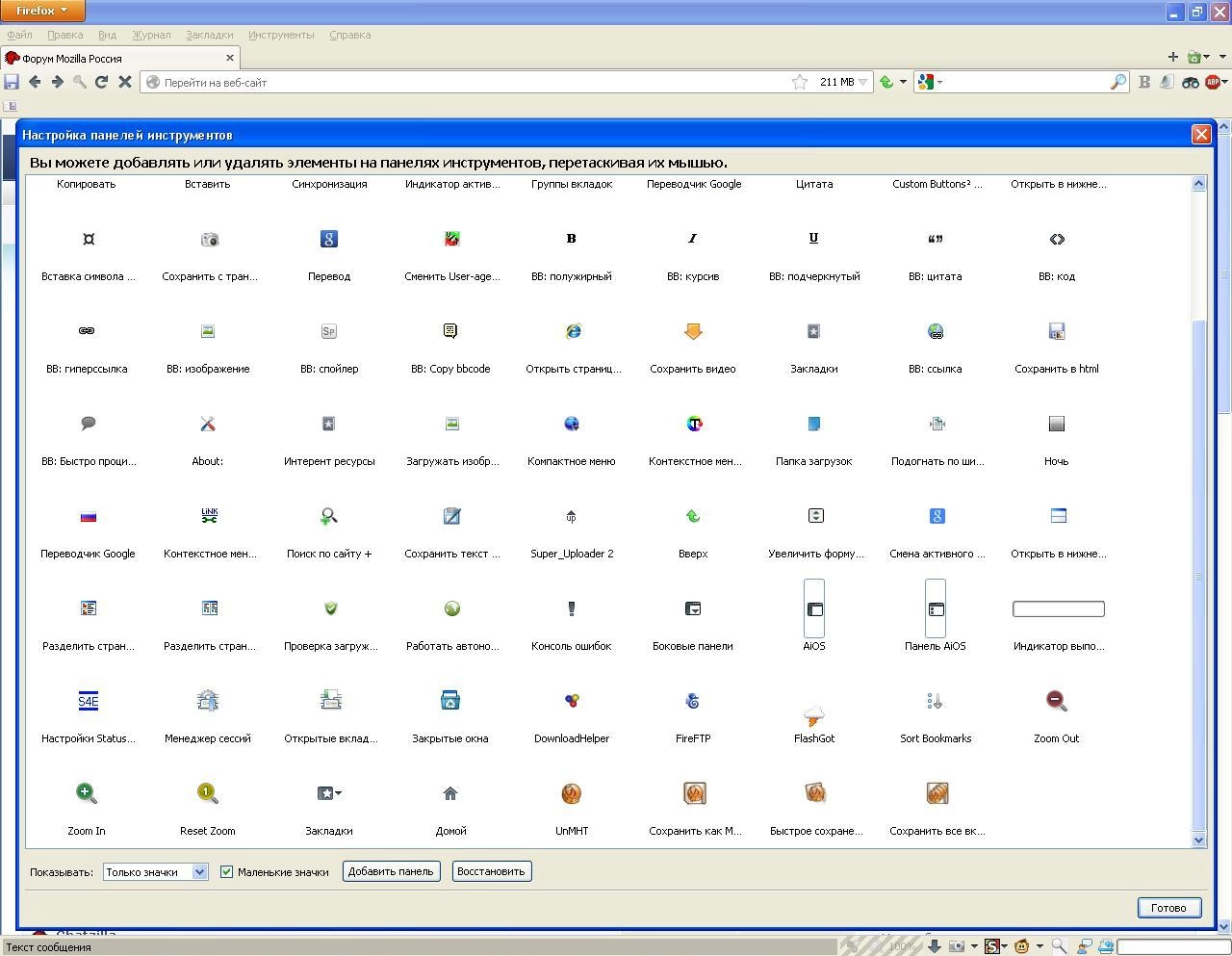Select the Консоль ошибок icon
This screenshot has height=956, width=1232.
pyautogui.click(x=571, y=608)
